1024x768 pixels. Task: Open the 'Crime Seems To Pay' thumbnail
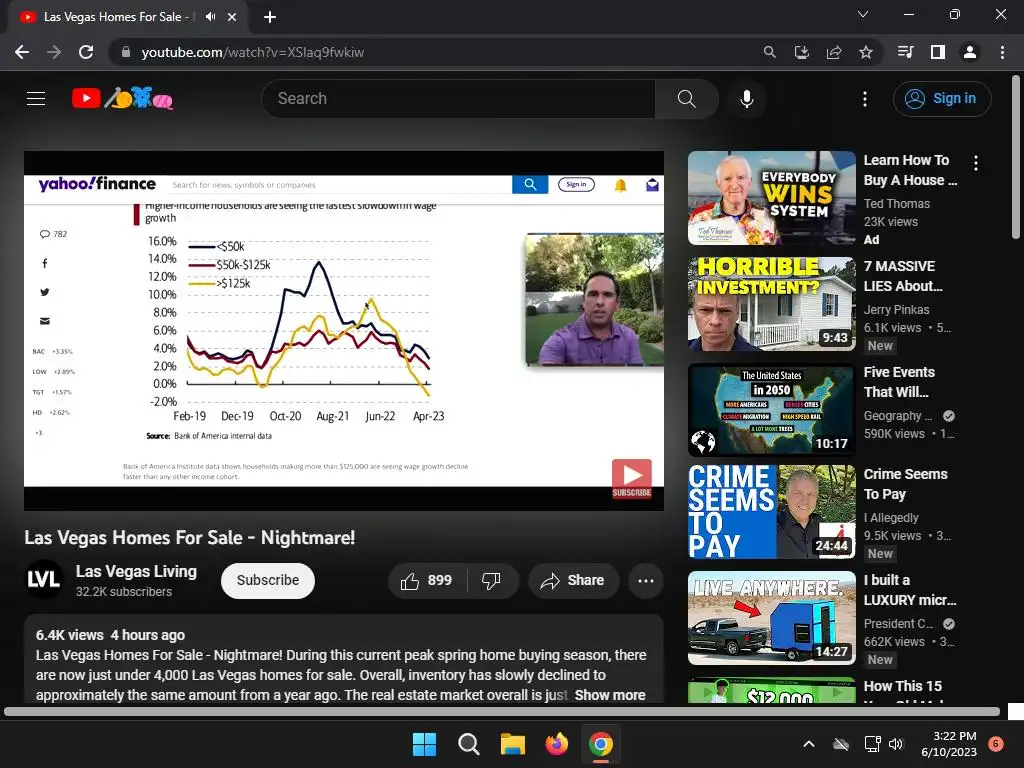[x=771, y=512]
